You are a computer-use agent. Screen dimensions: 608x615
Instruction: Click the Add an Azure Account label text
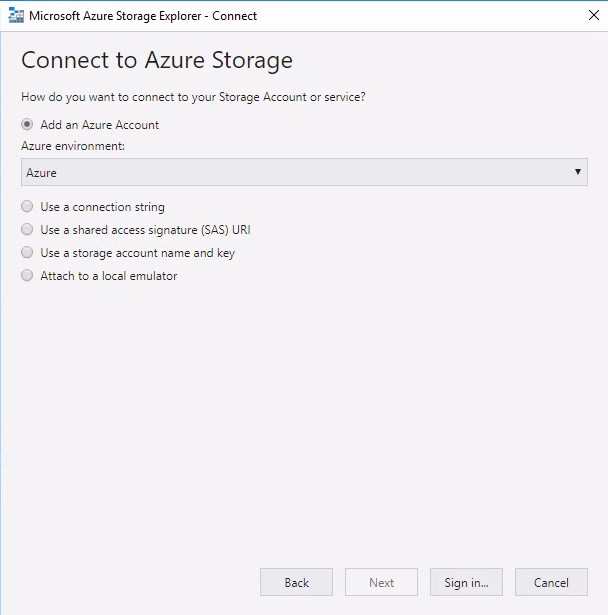pyautogui.click(x=100, y=125)
